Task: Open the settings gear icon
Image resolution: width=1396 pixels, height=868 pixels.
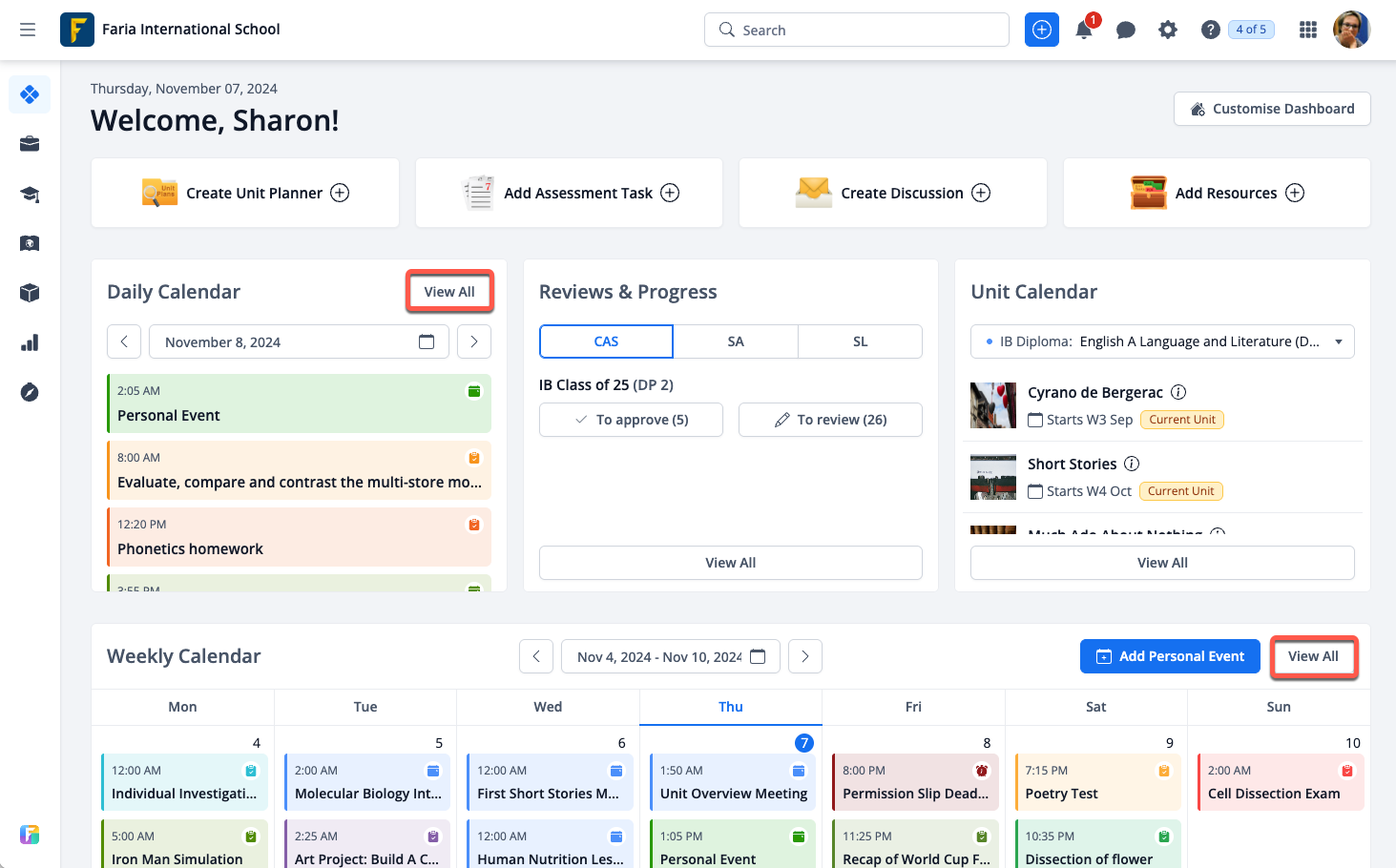Action: (1168, 31)
